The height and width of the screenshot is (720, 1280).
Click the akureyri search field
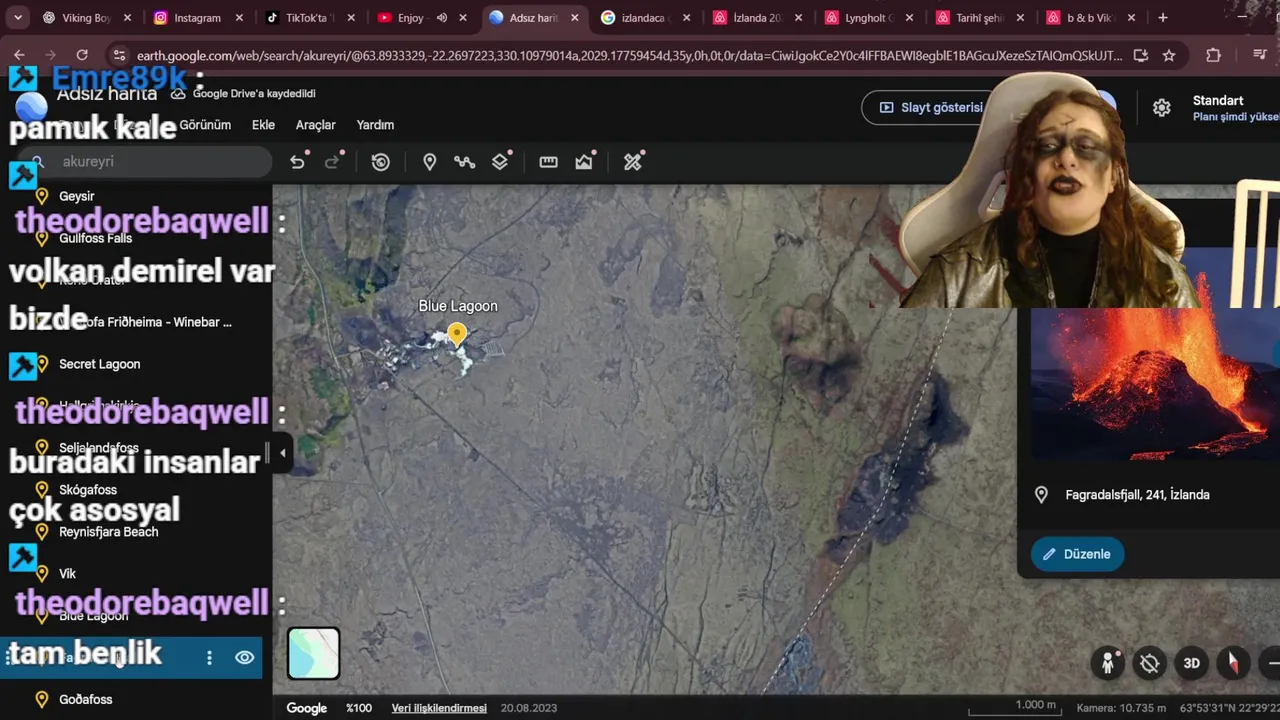(145, 162)
